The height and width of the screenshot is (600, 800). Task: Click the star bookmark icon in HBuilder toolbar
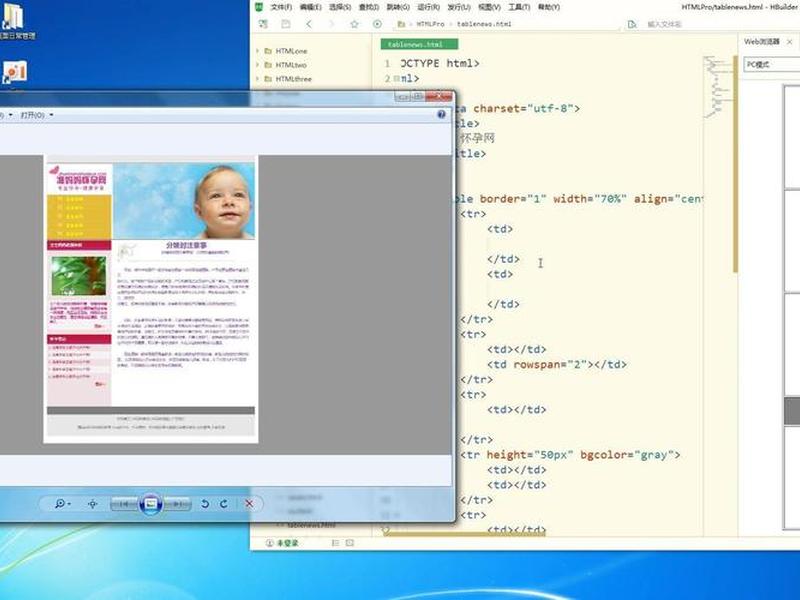point(354,24)
